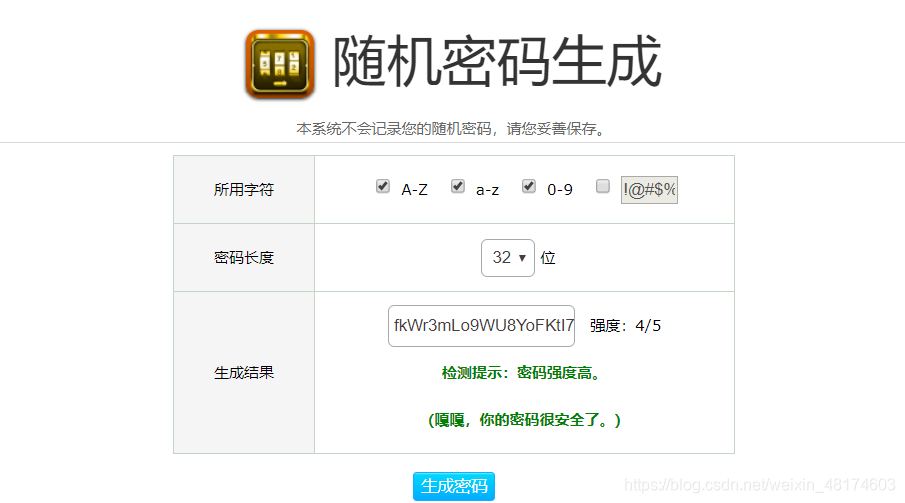The width and height of the screenshot is (905, 503).
Task: Click the 生成密码 generate password button
Action: tap(454, 486)
